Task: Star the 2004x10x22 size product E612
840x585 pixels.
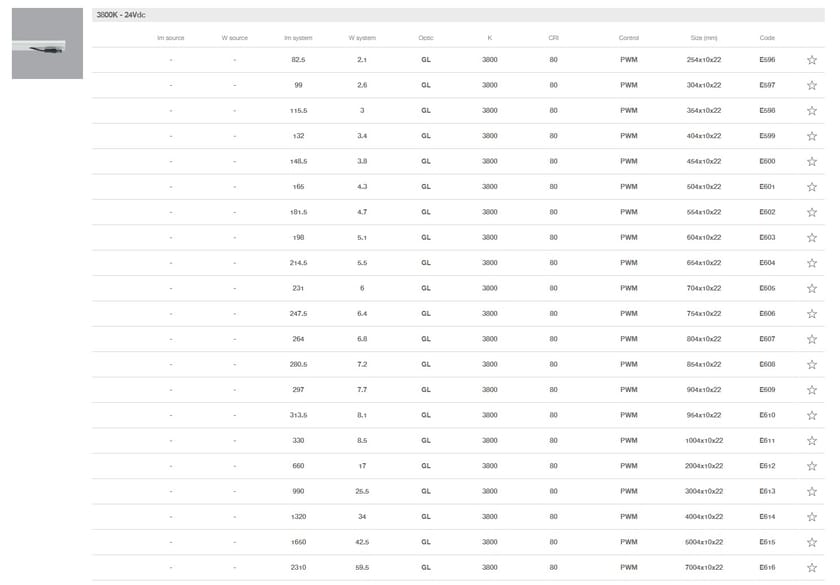Action: click(x=811, y=466)
